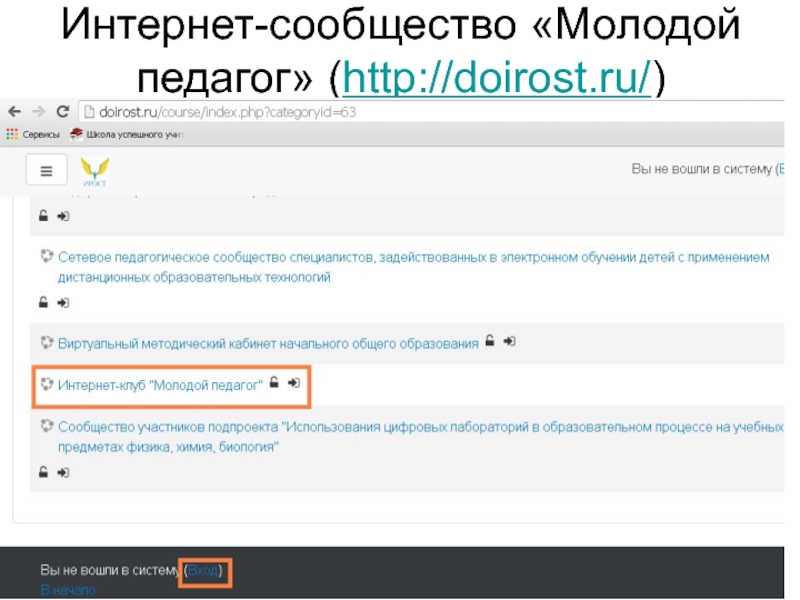Click lock icon under Сетевое педагогическое сообщество
The width and height of the screenshot is (800, 600).
click(43, 301)
